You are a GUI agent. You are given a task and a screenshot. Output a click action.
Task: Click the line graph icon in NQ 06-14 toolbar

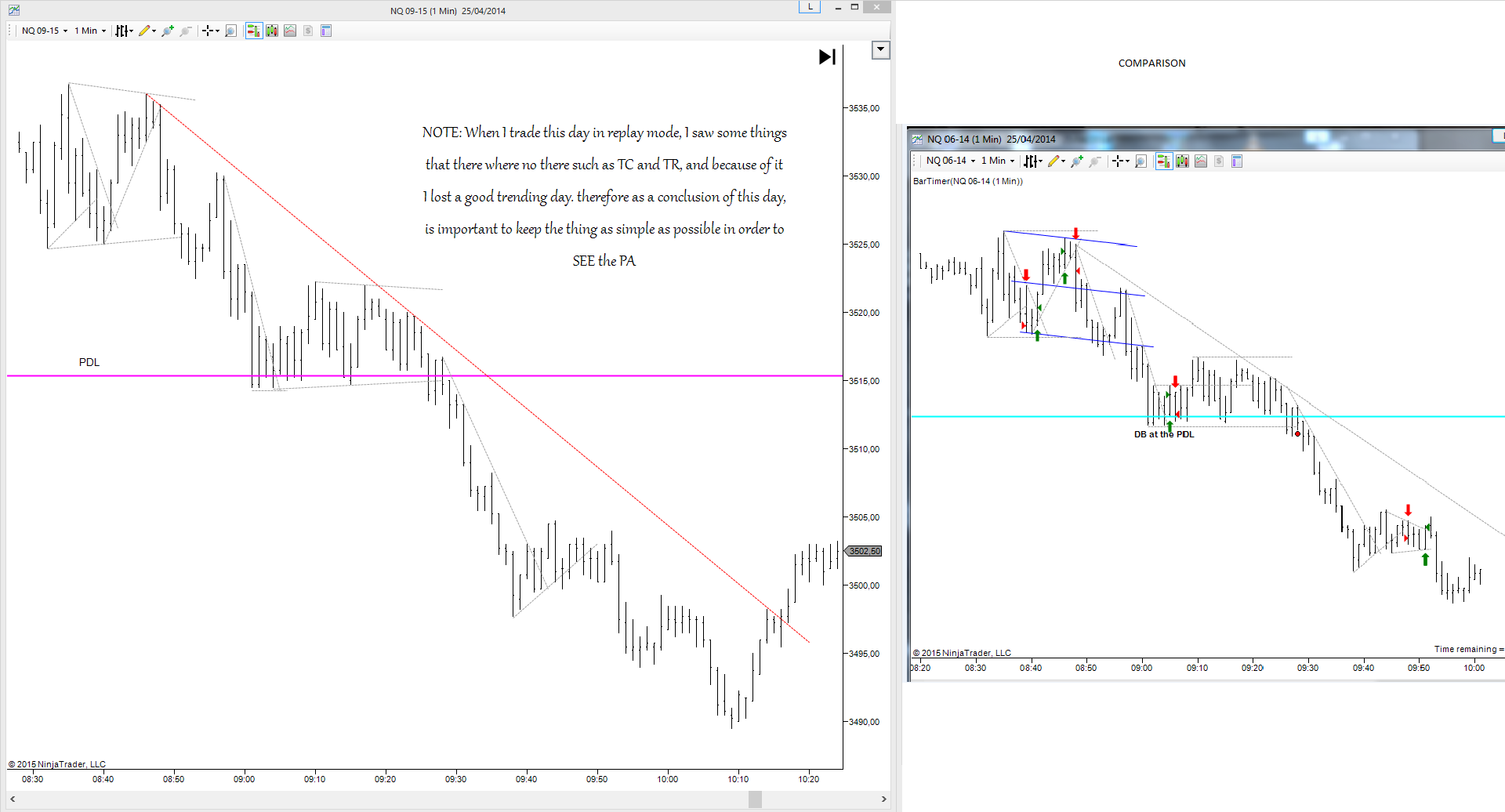click(1200, 161)
